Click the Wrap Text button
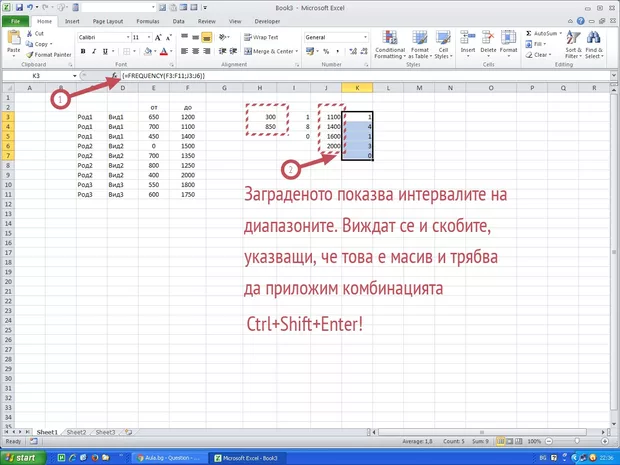This screenshot has height=465, width=620. [261, 37]
